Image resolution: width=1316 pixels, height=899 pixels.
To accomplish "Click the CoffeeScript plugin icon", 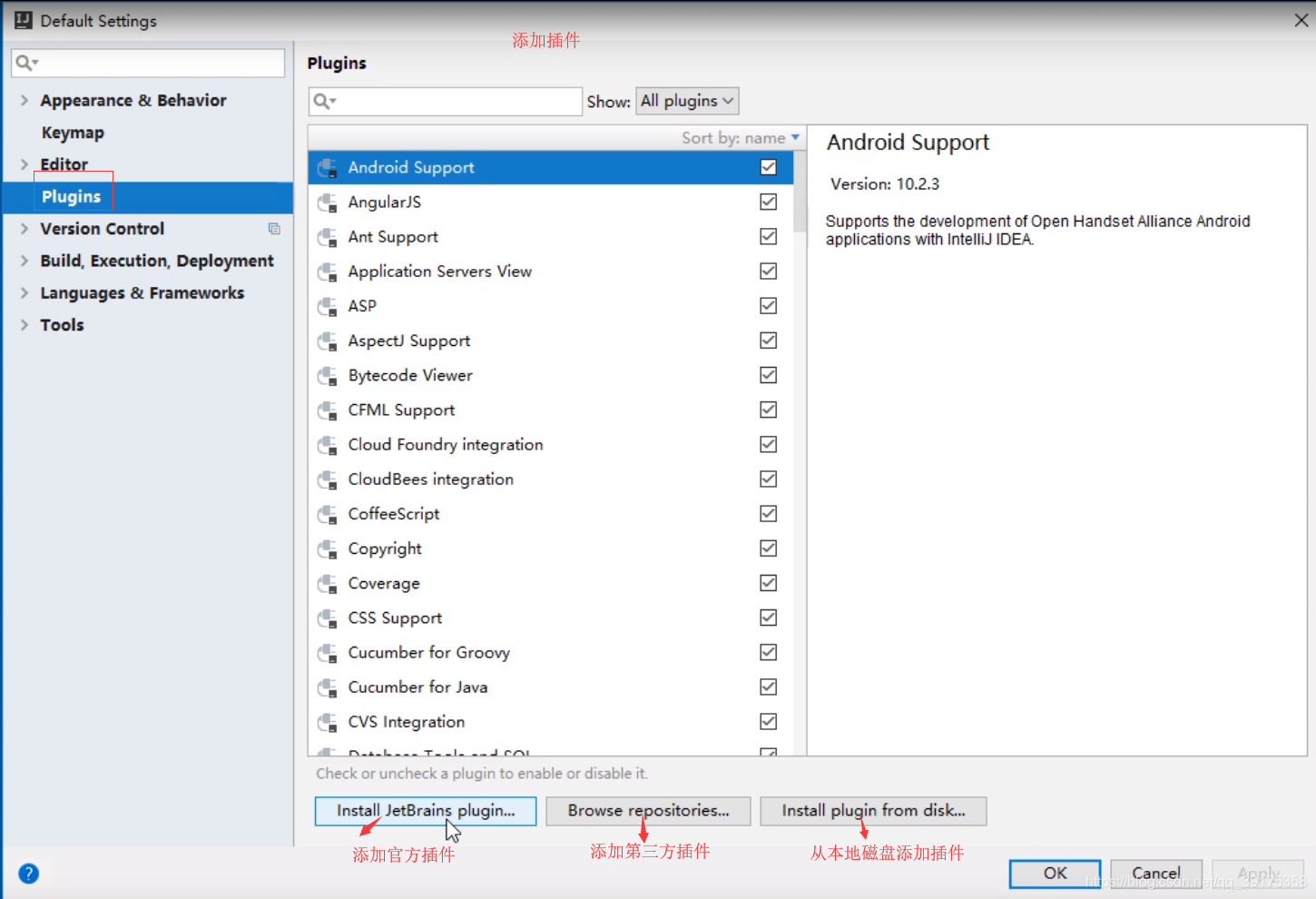I will click(x=327, y=514).
